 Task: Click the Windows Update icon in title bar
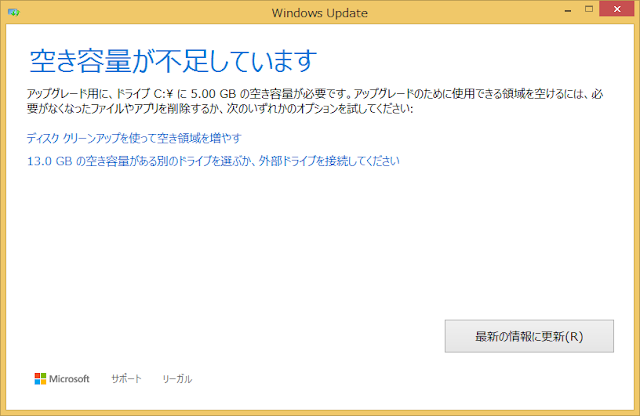point(13,12)
